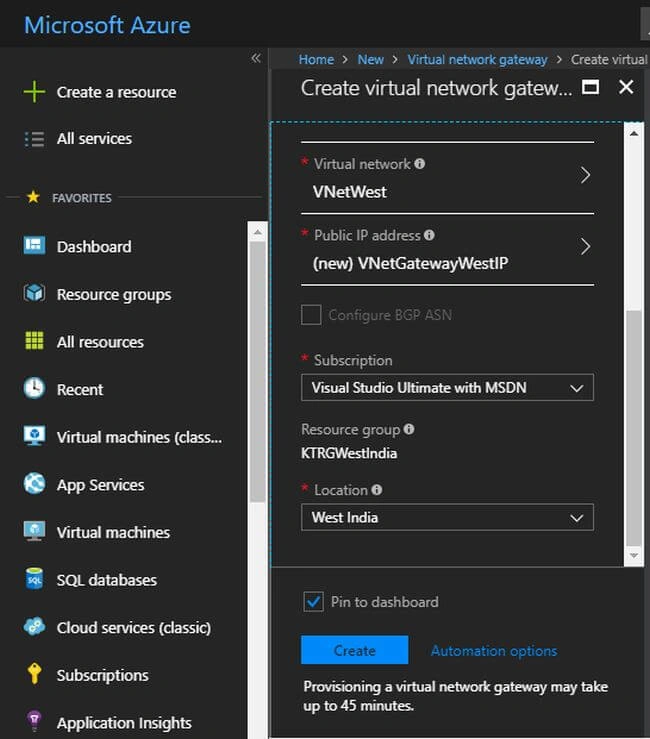
Task: Collapse the left sidebar with double chevron
Action: tap(256, 58)
